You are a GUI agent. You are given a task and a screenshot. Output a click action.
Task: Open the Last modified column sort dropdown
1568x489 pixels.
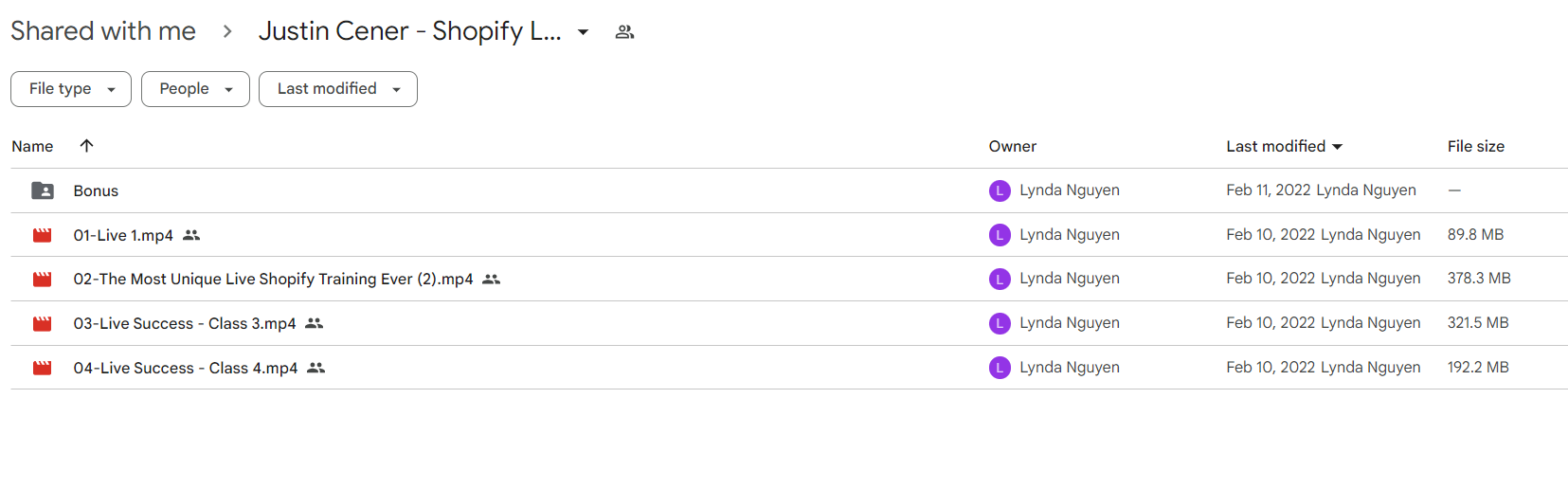(x=1338, y=147)
